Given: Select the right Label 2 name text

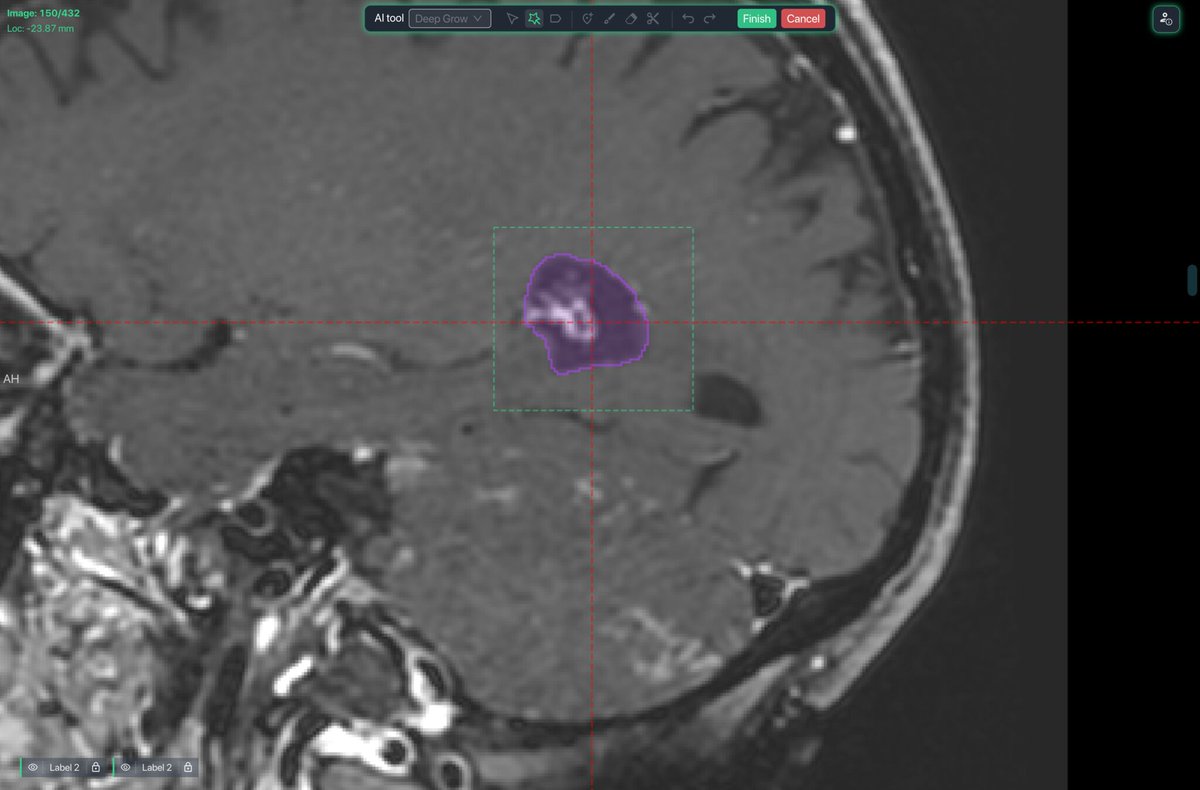Looking at the screenshot, I should [x=157, y=768].
